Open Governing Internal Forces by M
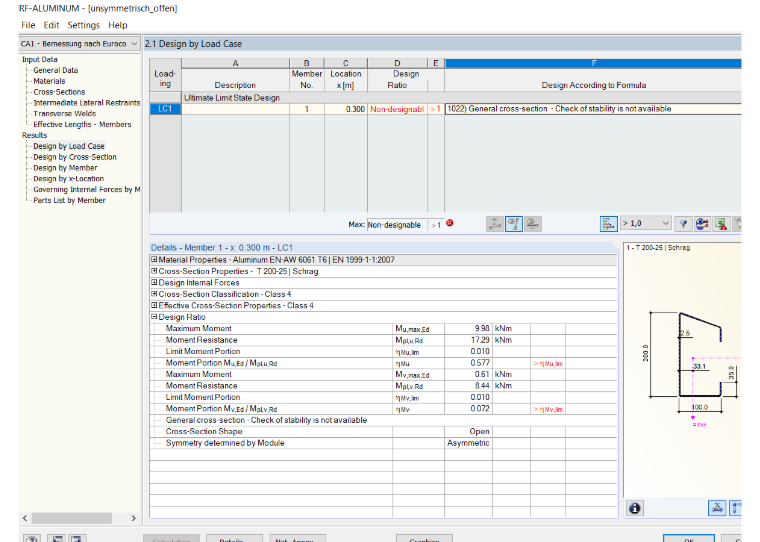760x542 pixels. click(x=87, y=190)
